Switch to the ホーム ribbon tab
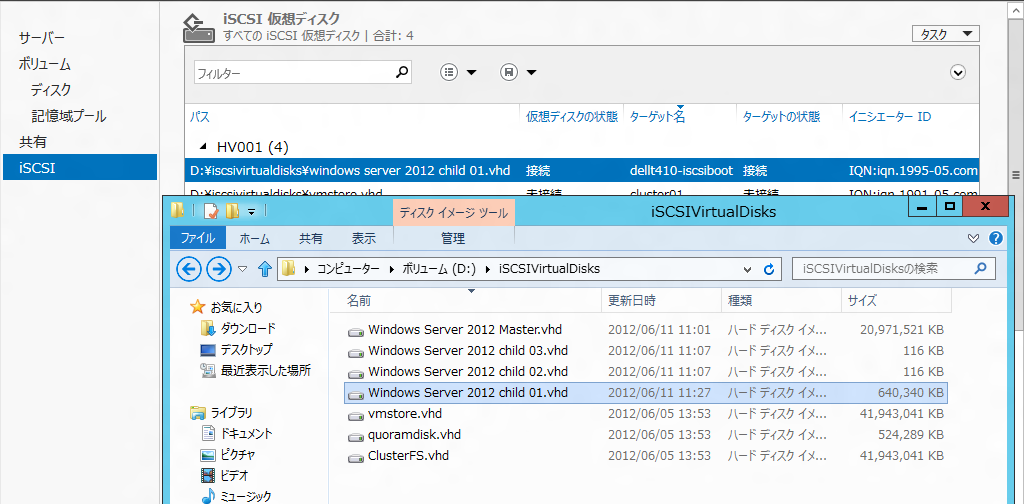Viewport: 1024px width, 504px height. click(255, 239)
